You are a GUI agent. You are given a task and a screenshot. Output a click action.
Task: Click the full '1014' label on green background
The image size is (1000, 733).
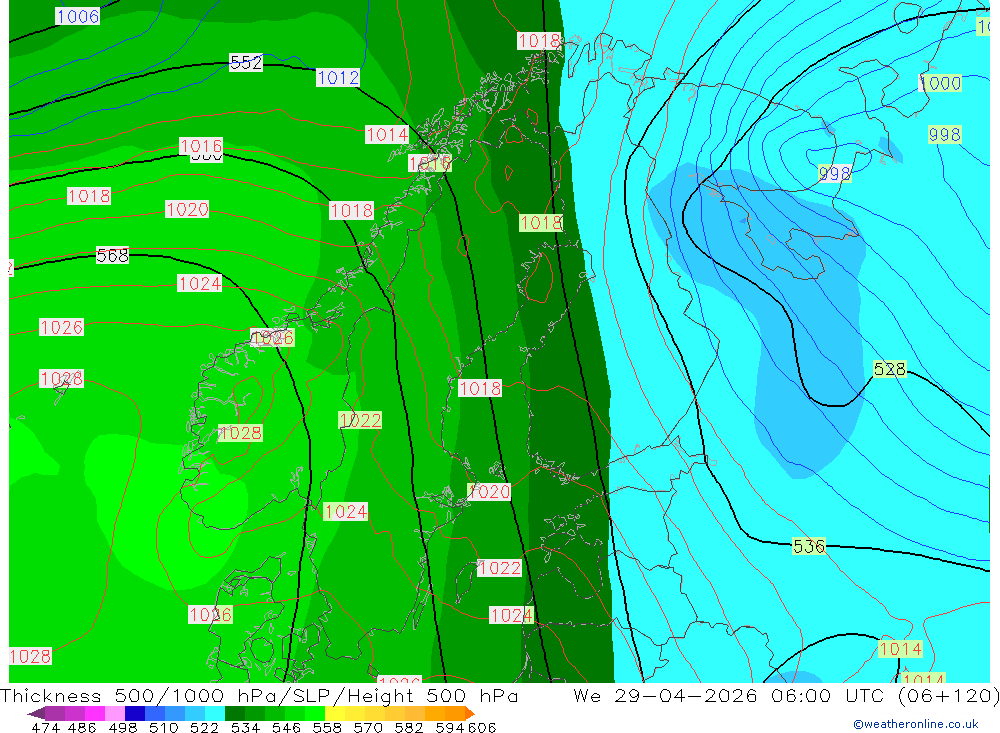pyautogui.click(x=901, y=649)
